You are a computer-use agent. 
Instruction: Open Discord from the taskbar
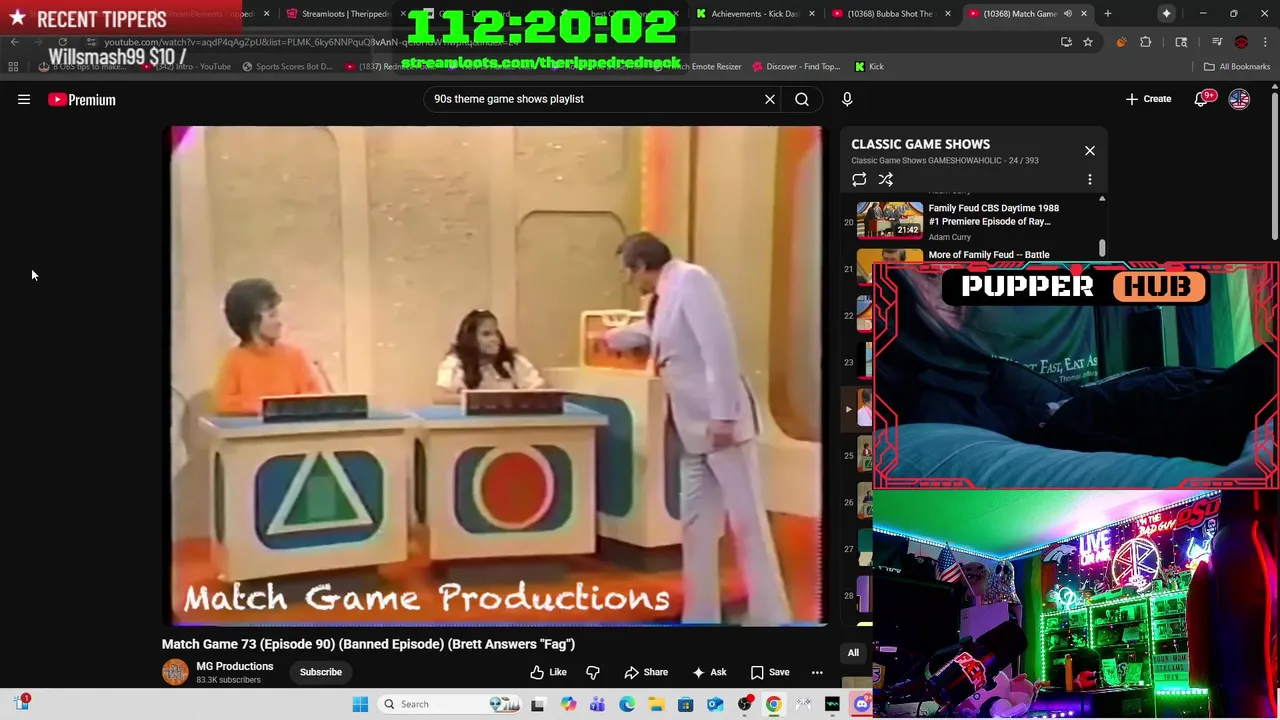[x=862, y=704]
